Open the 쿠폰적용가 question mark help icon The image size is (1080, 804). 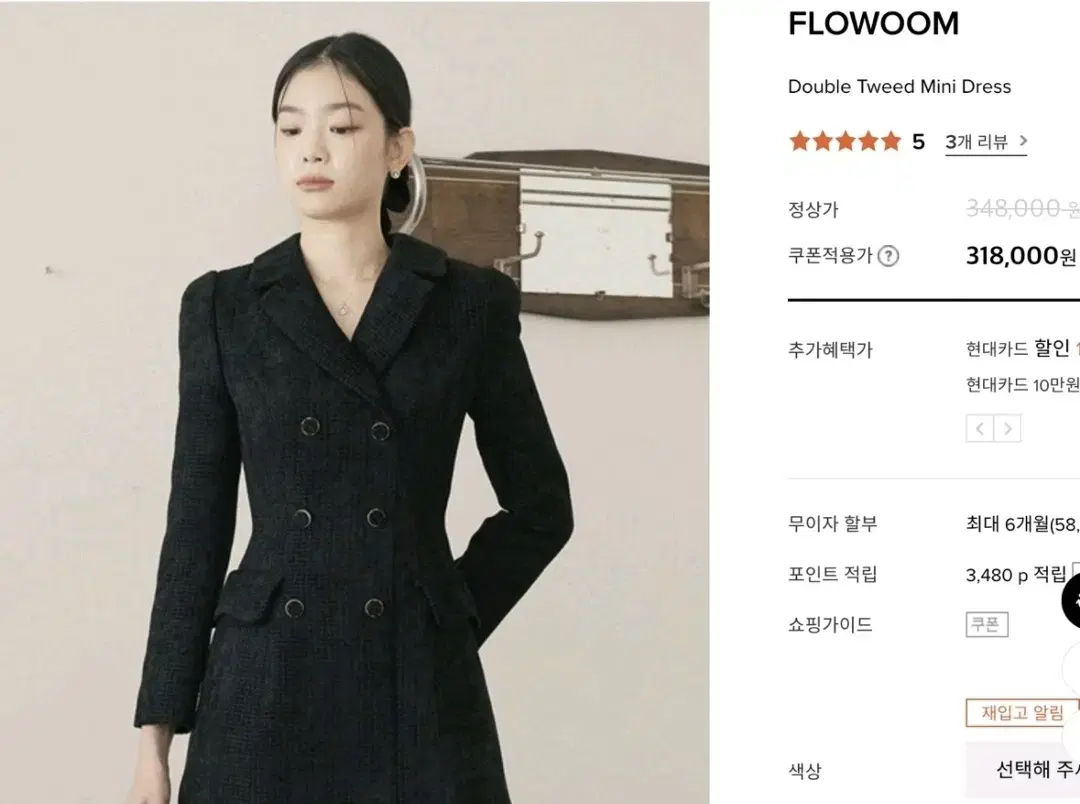[889, 256]
